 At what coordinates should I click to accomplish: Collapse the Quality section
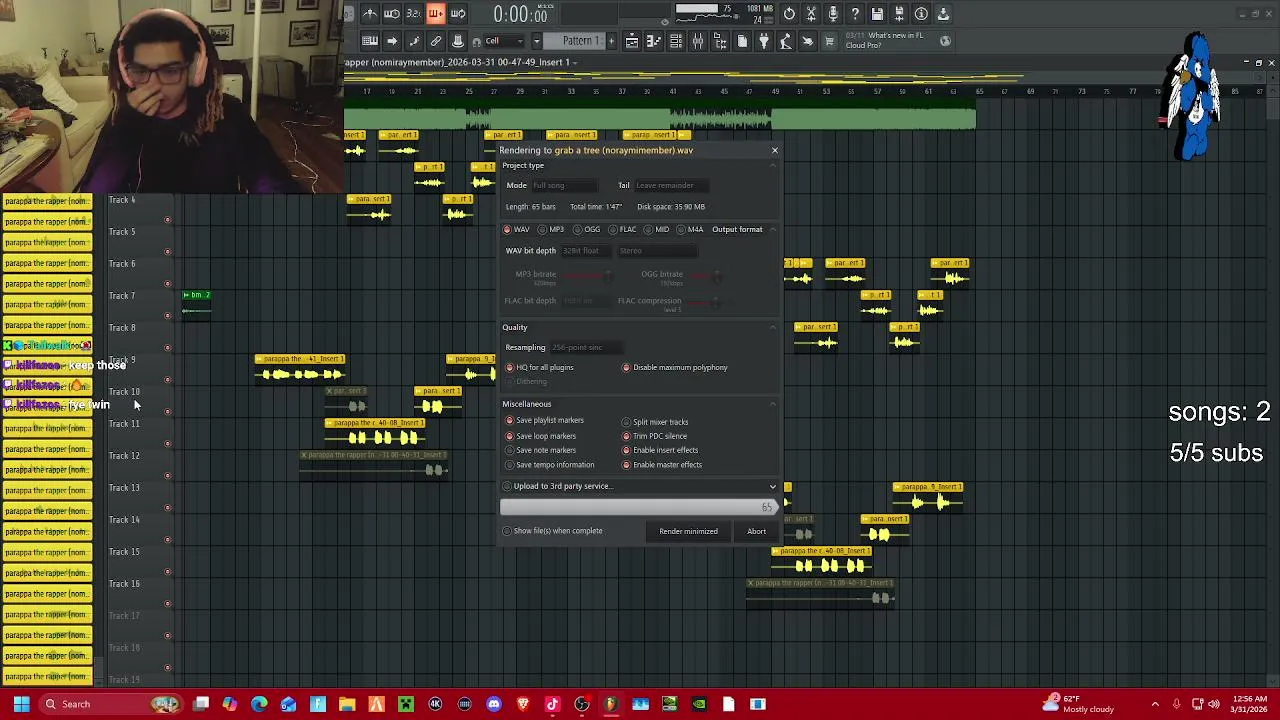(773, 328)
